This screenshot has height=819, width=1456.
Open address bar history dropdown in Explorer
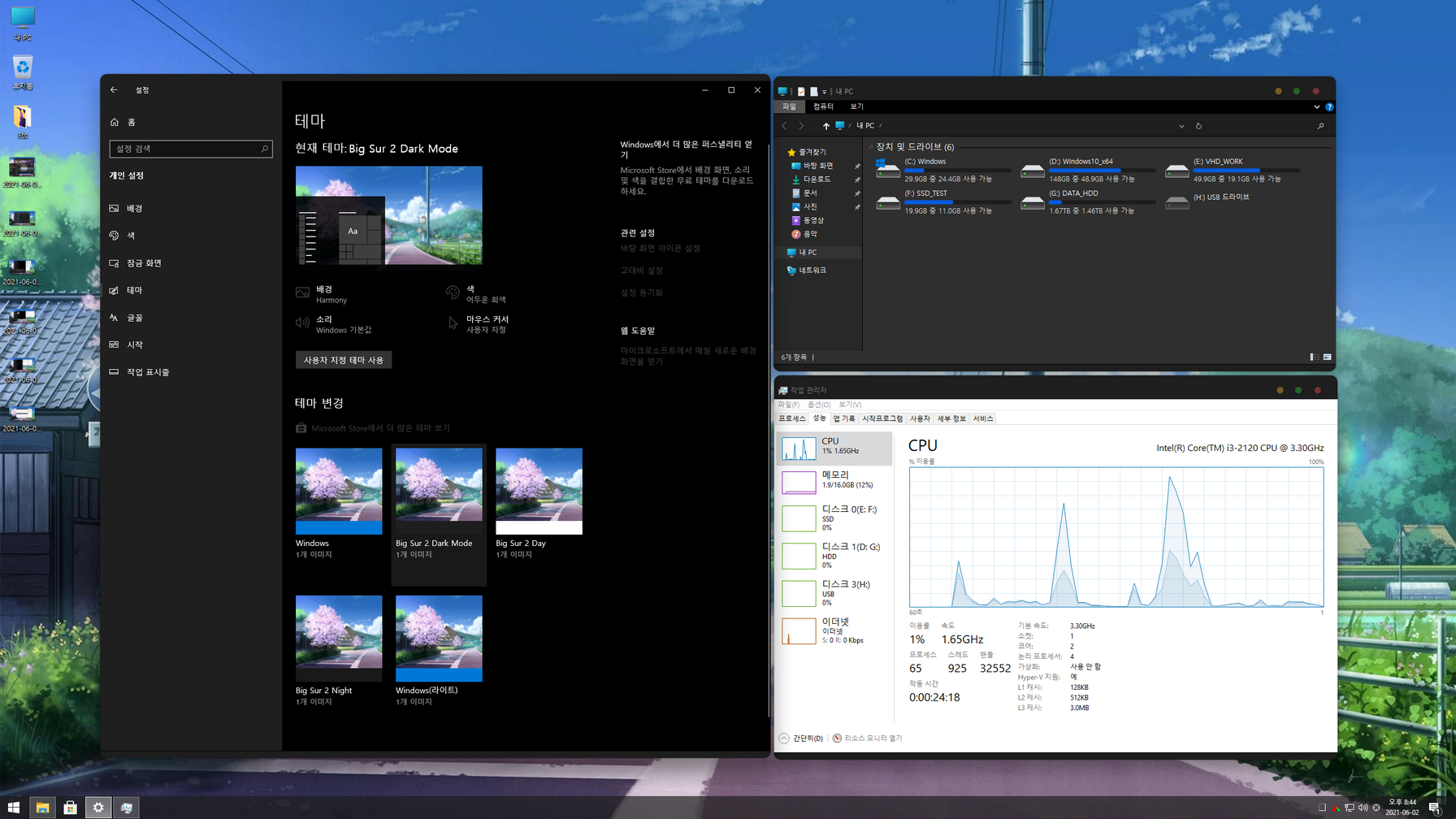pyautogui.click(x=1181, y=126)
